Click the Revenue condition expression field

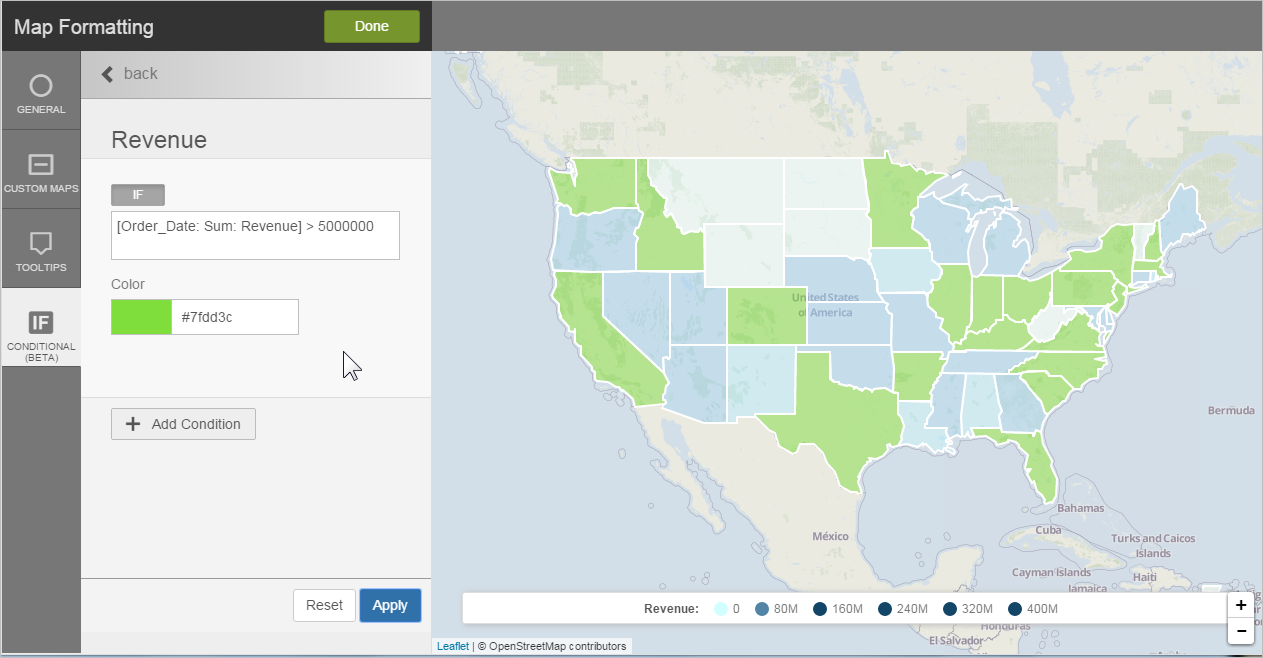click(x=255, y=235)
